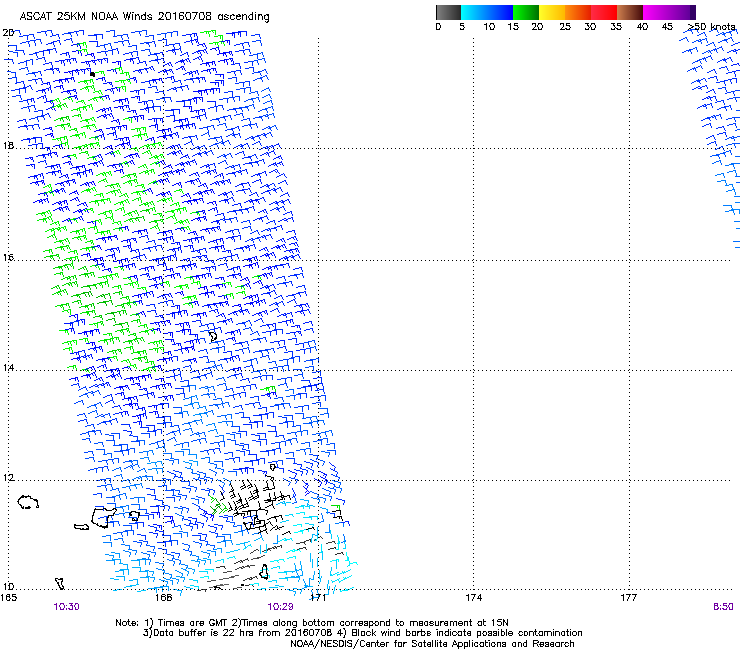Click the latitude label "20"
The width and height of the screenshot is (740, 650).
pos(8,33)
